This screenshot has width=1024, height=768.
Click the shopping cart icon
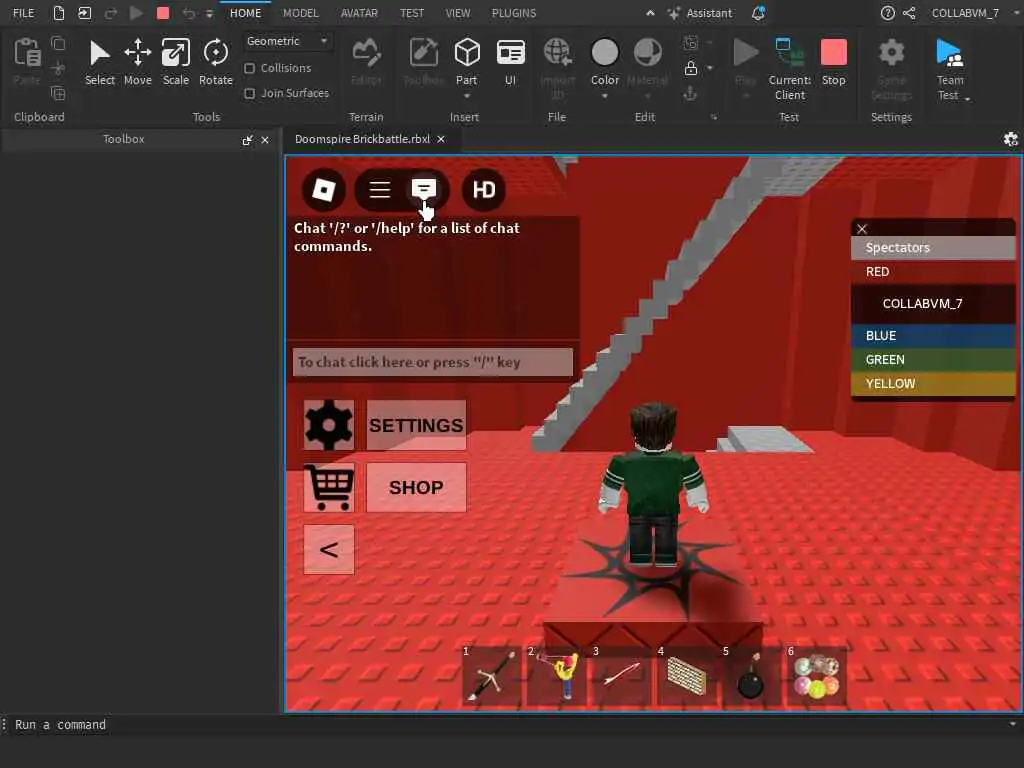point(329,488)
